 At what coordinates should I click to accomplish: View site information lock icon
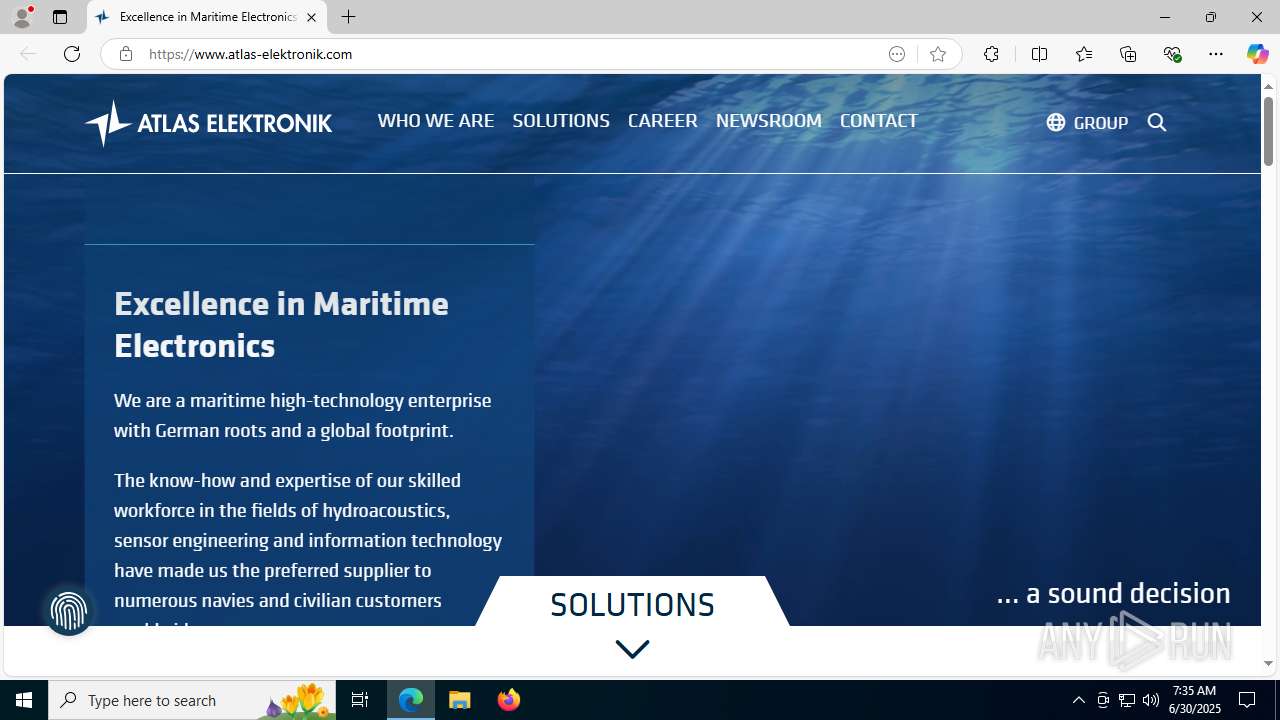click(125, 54)
